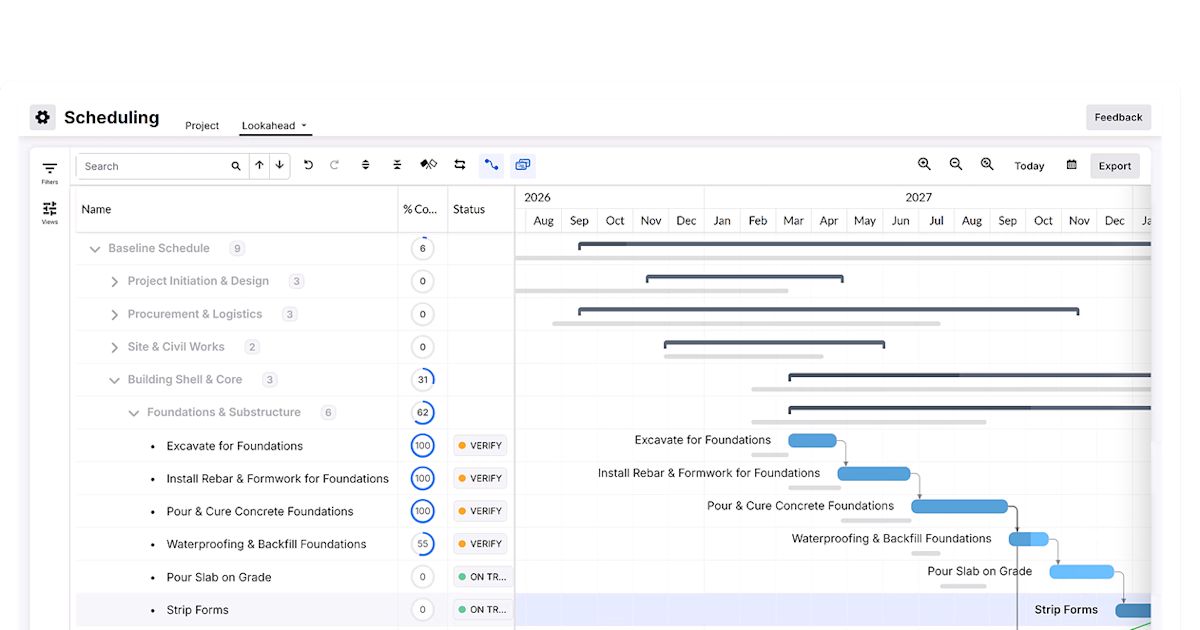Screen dimensions: 1200x630
Task: Click VERIFY status for Install Rebar & Formwork
Action: point(480,479)
